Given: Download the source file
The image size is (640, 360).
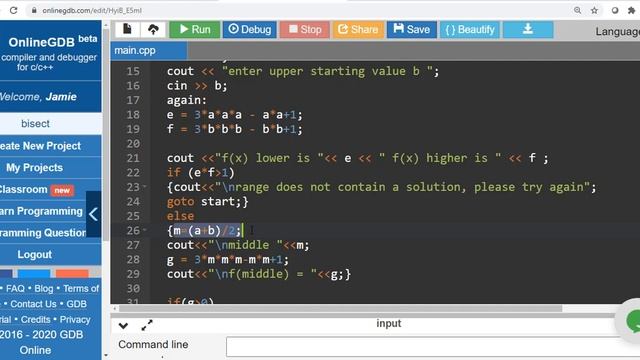Looking at the screenshot, I should (528, 29).
